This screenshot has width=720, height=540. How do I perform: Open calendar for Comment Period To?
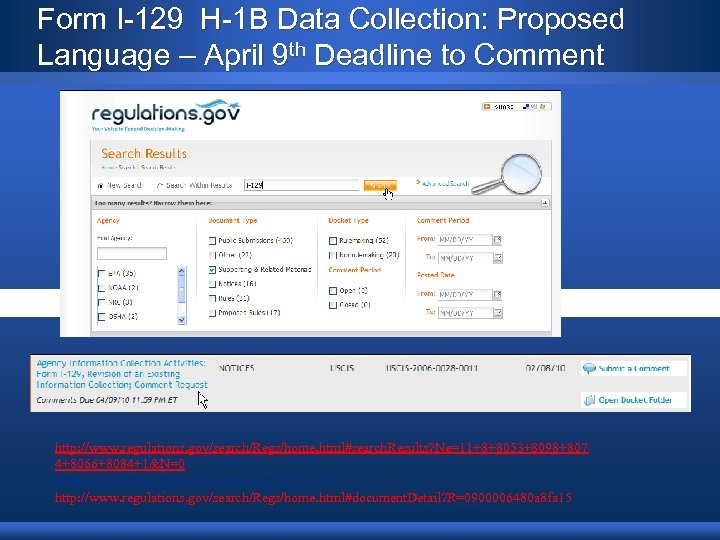[498, 258]
